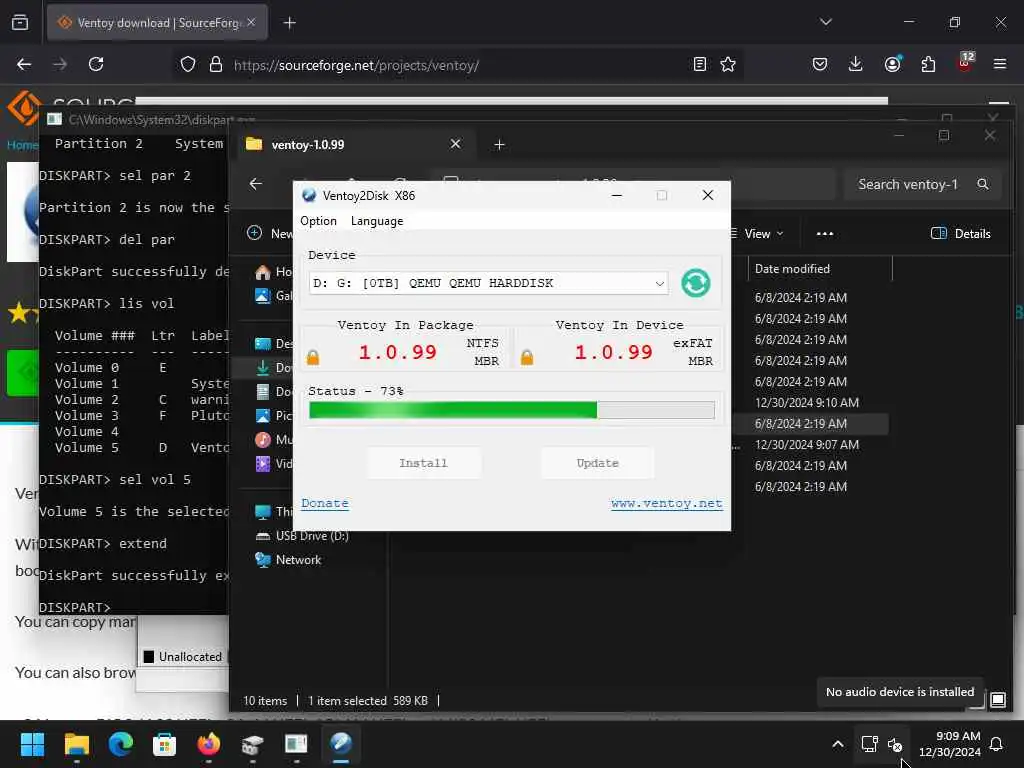Click the Ventoy2Disk title bar app icon

(x=309, y=195)
